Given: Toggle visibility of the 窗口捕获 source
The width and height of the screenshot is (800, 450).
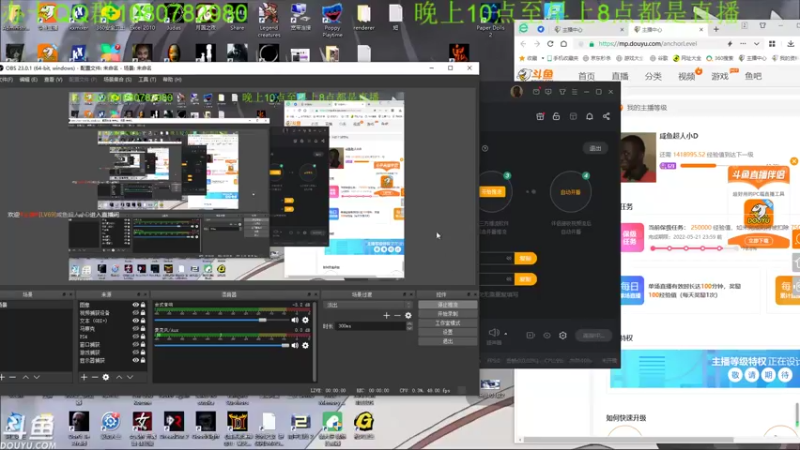Looking at the screenshot, I should (x=135, y=344).
